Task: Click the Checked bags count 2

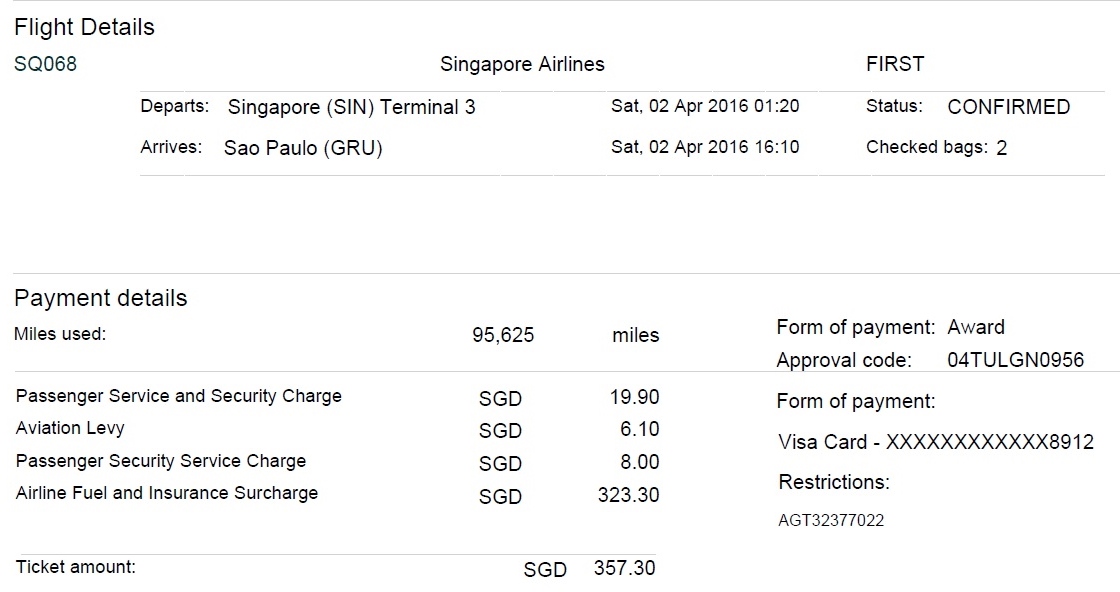Action: (1001, 148)
